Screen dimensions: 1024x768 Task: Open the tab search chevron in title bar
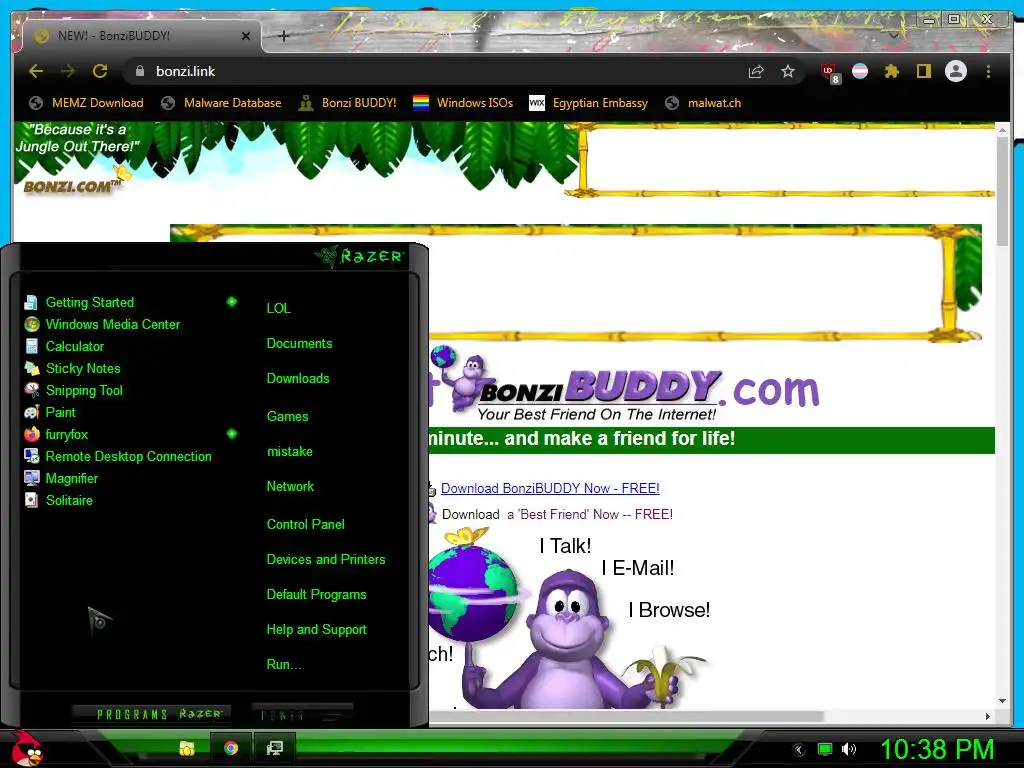pyautogui.click(x=893, y=36)
